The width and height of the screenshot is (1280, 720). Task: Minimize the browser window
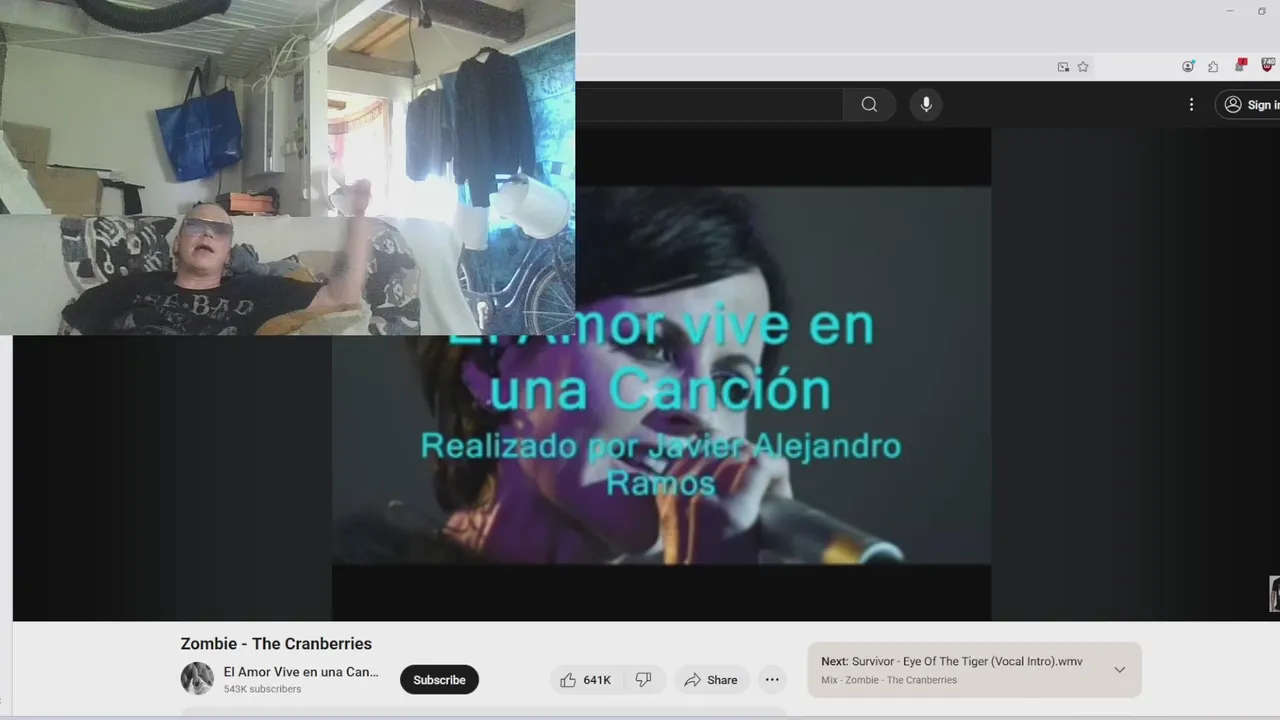[1229, 11]
